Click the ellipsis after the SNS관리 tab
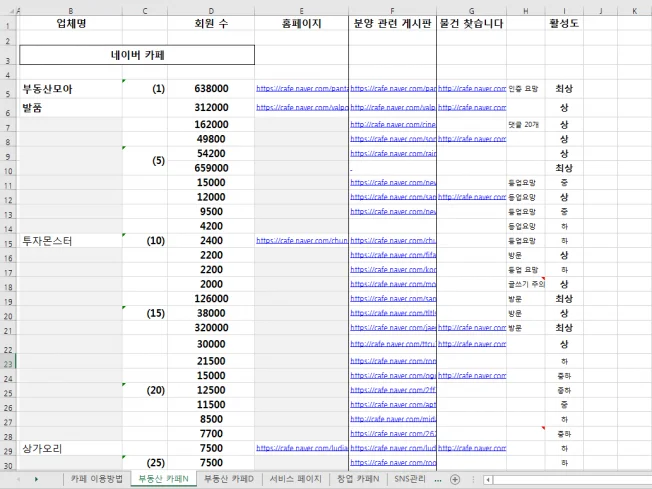Image resolution: width=652 pixels, height=489 pixels. [438, 480]
